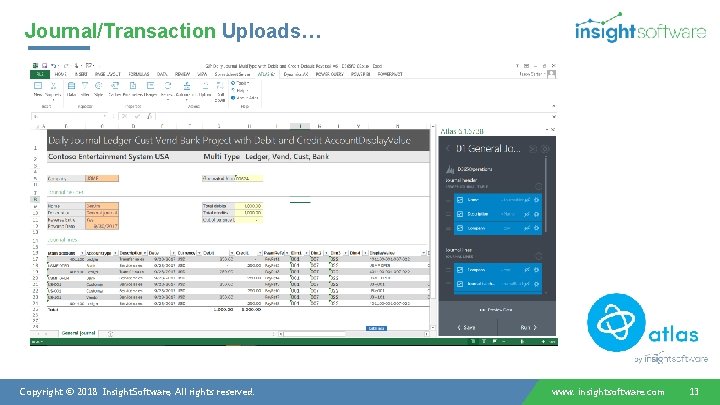Viewport: 720px width, 405px height.
Task: Click Preview Data in Atlas panel
Action: pyautogui.click(x=496, y=310)
